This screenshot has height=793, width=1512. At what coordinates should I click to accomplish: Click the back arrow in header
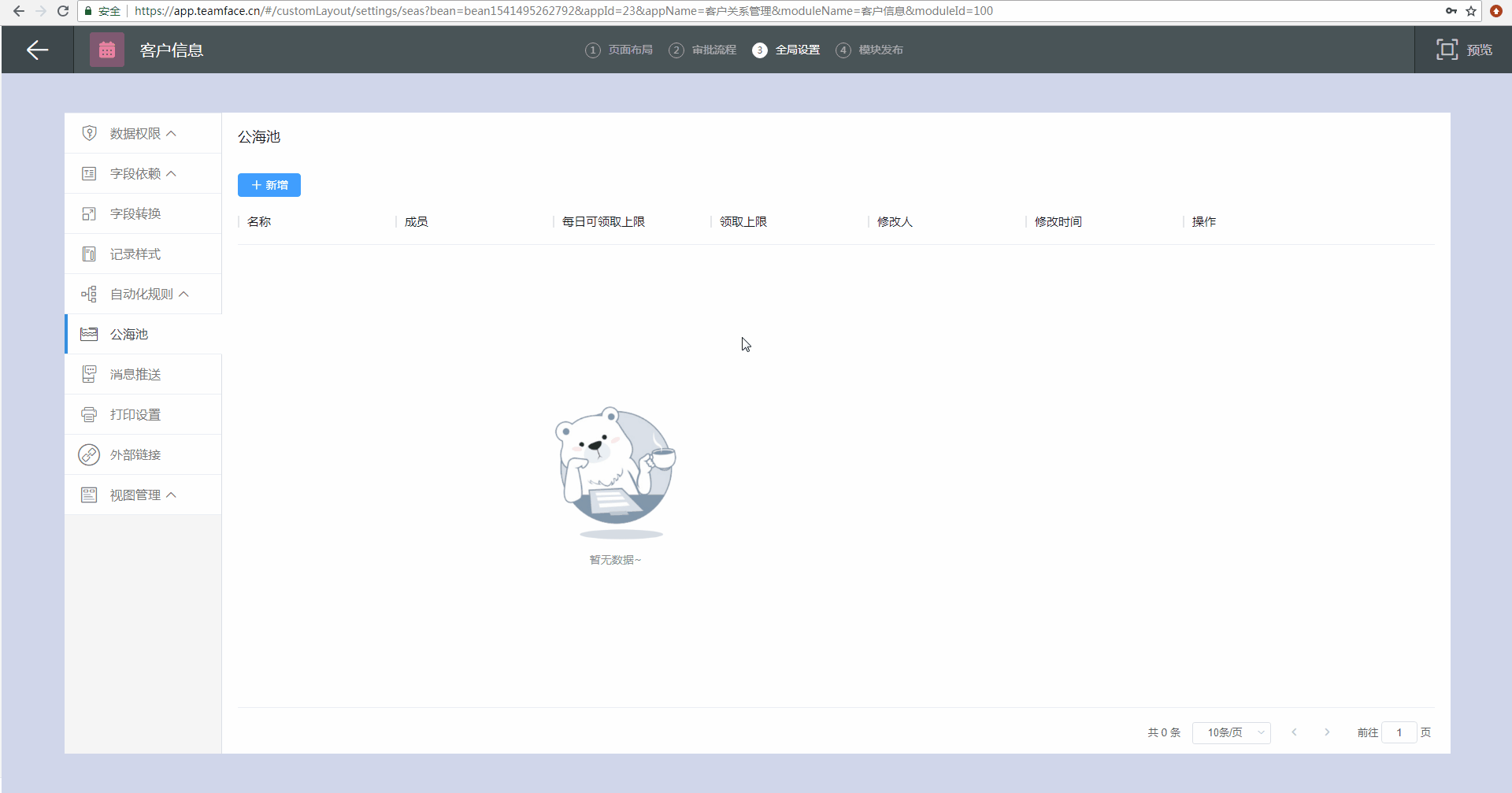(x=37, y=50)
